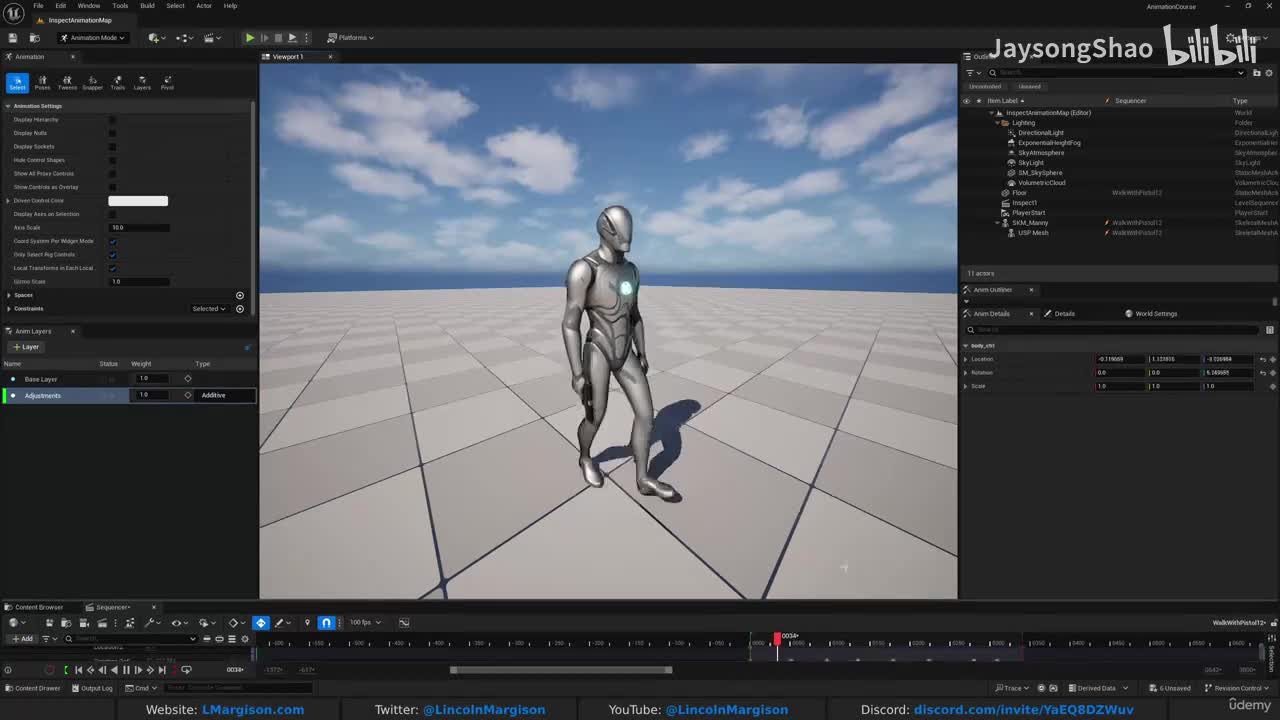Click the Sequencer horizontal scrollbar
The image size is (1280, 720).
click(560, 670)
